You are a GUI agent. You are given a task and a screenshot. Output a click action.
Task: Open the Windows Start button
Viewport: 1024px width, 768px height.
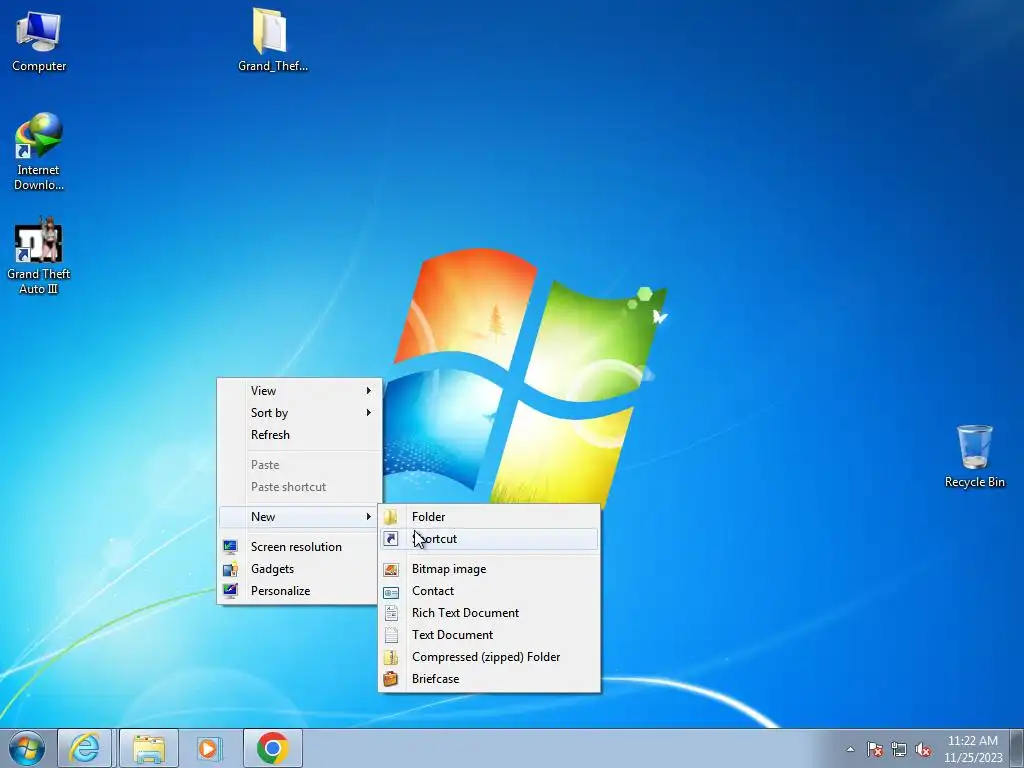tap(26, 748)
